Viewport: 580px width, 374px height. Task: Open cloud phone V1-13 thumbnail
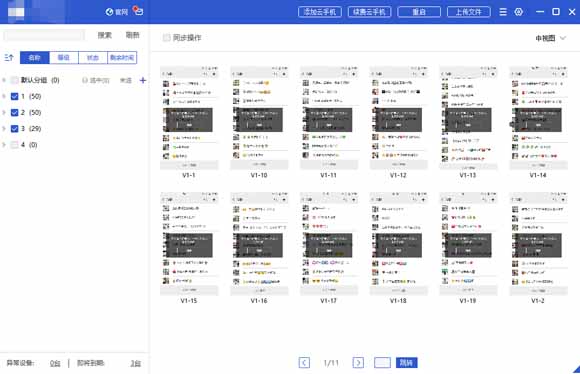468,118
